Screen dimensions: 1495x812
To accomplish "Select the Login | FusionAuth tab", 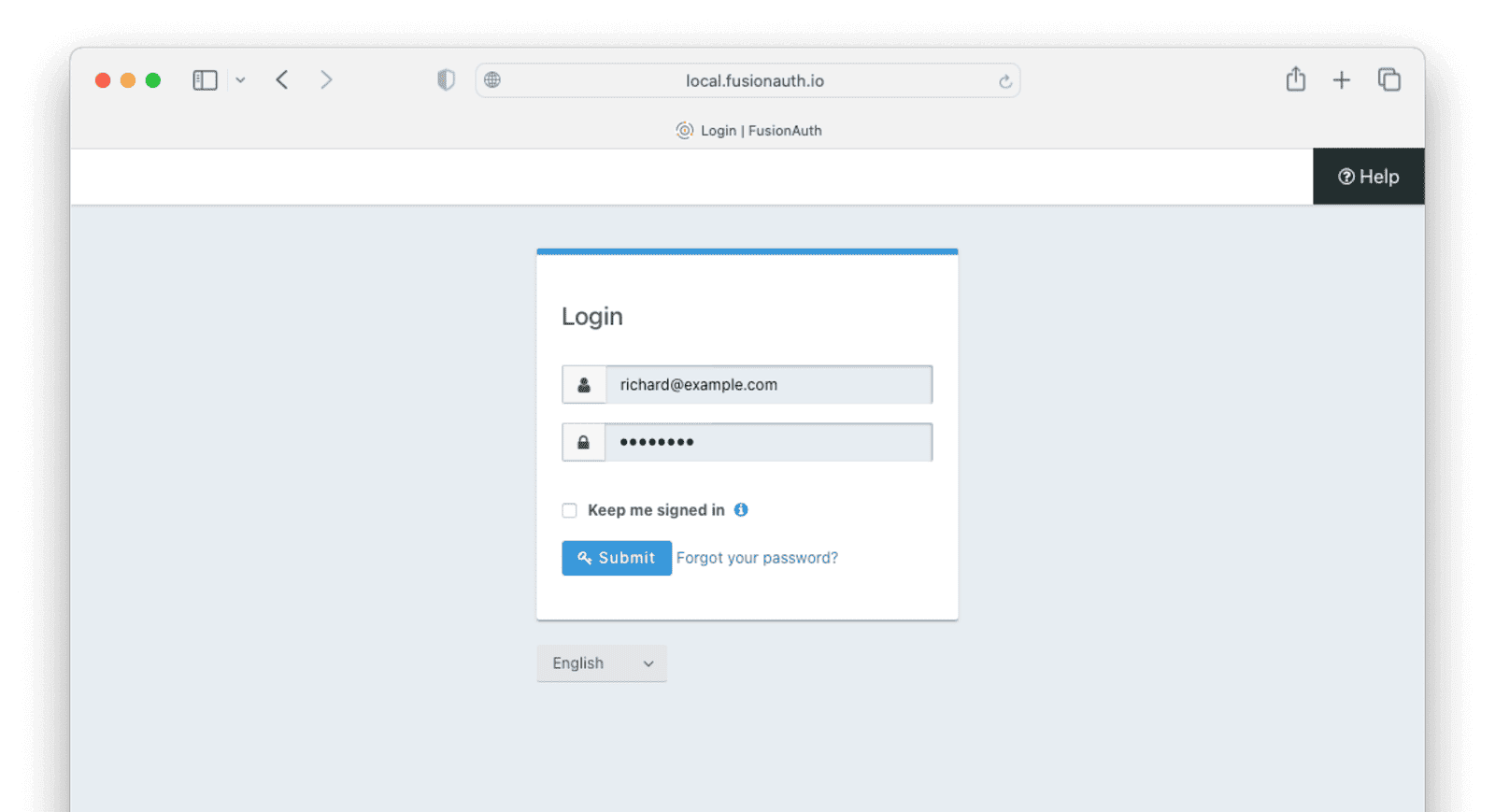I will [748, 131].
